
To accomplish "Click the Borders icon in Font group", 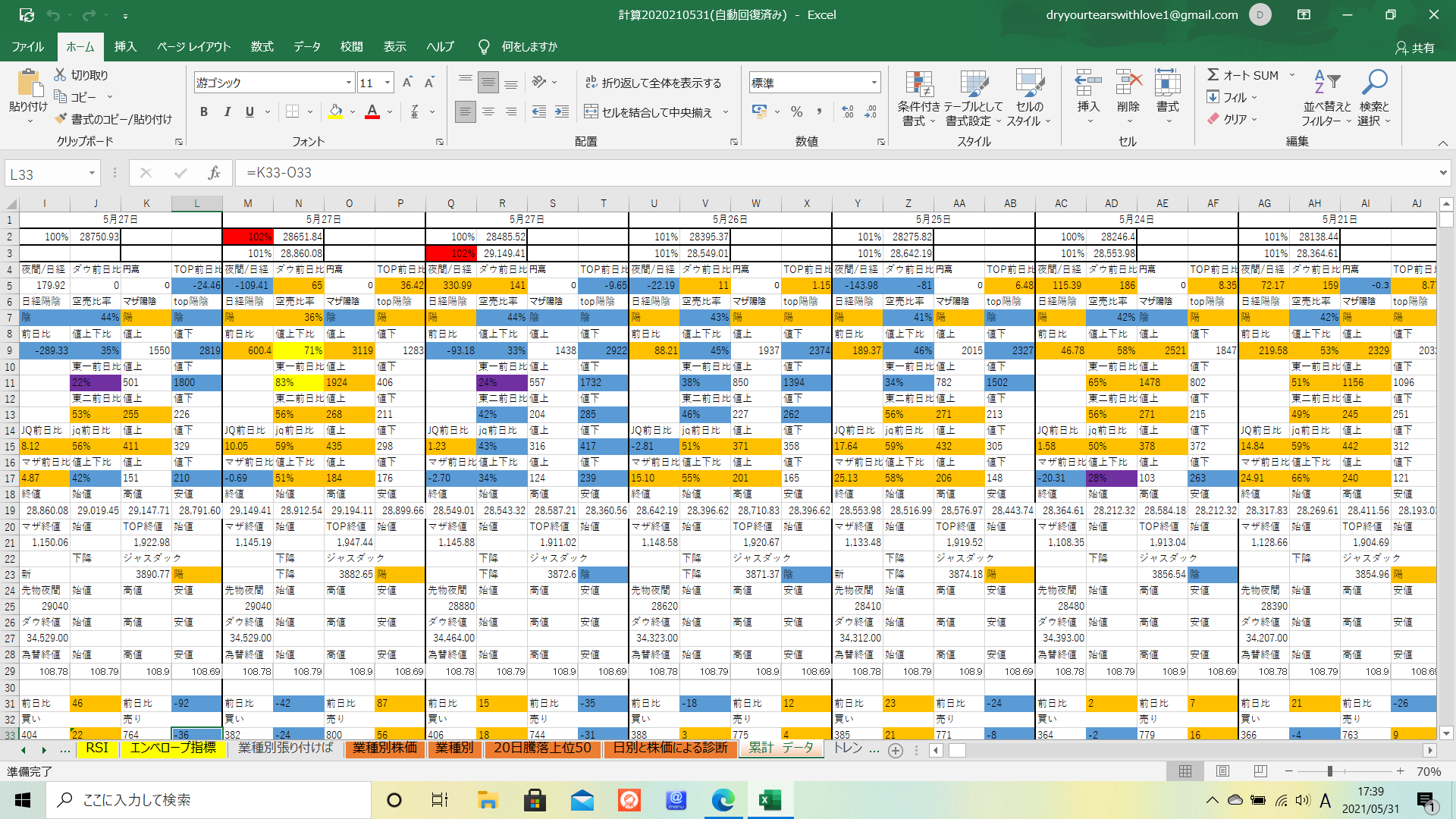I will (292, 112).
